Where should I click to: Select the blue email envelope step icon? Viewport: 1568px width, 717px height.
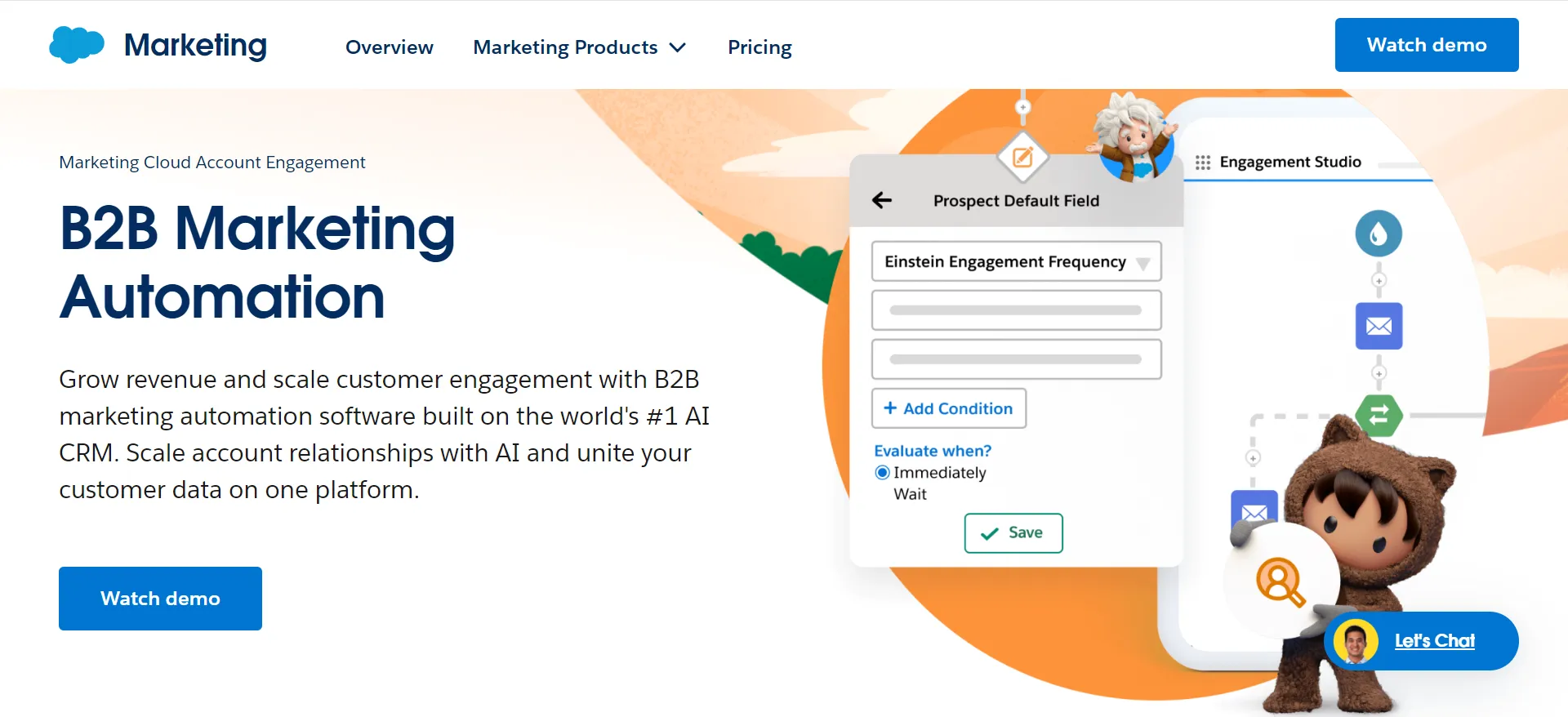tap(1379, 326)
